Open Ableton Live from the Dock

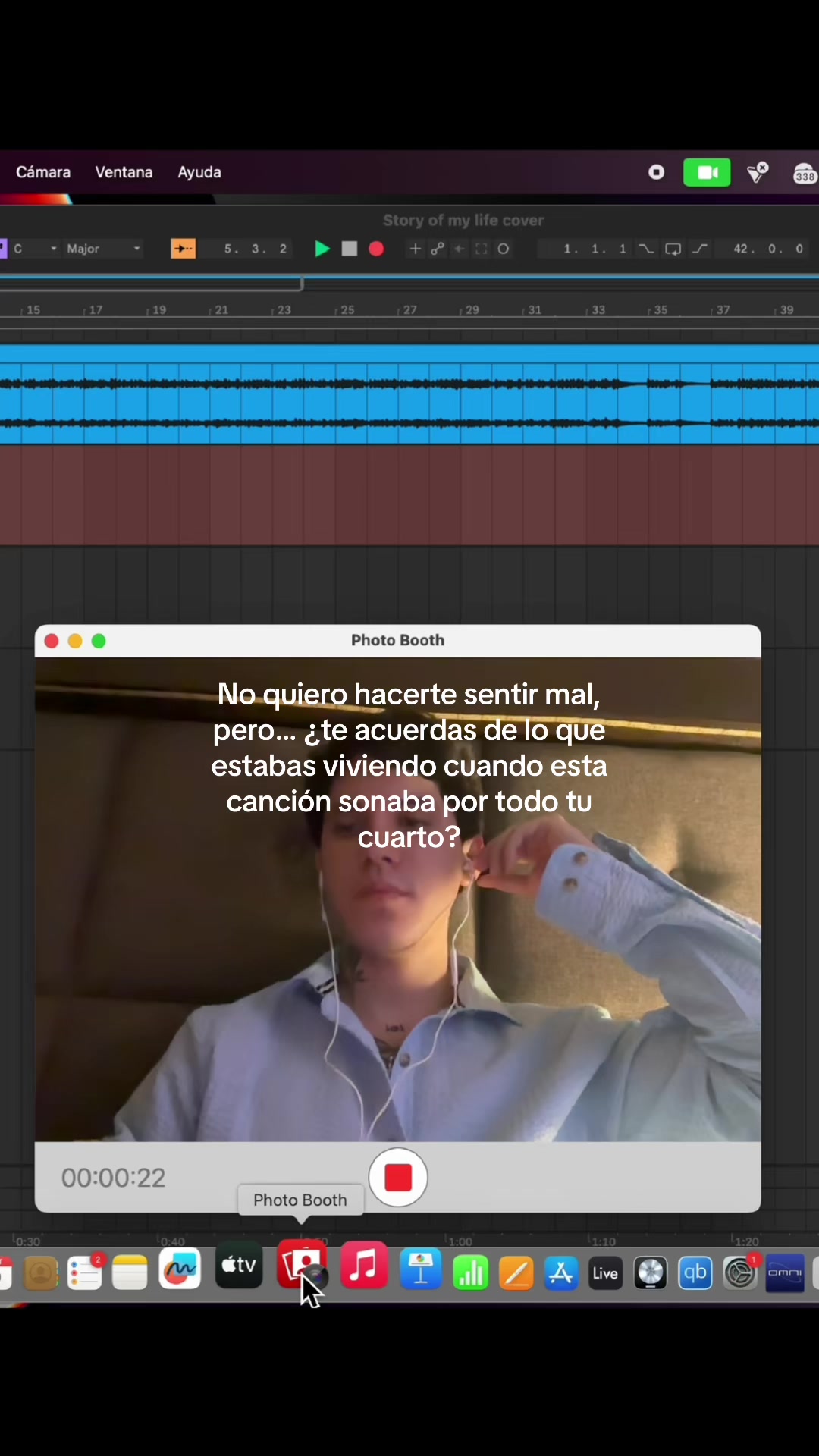[605, 1273]
